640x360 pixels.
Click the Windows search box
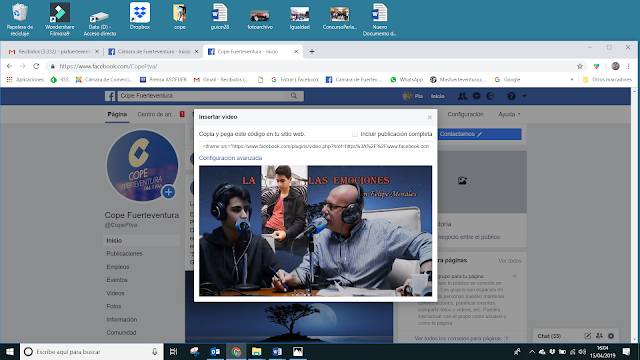coord(91,351)
